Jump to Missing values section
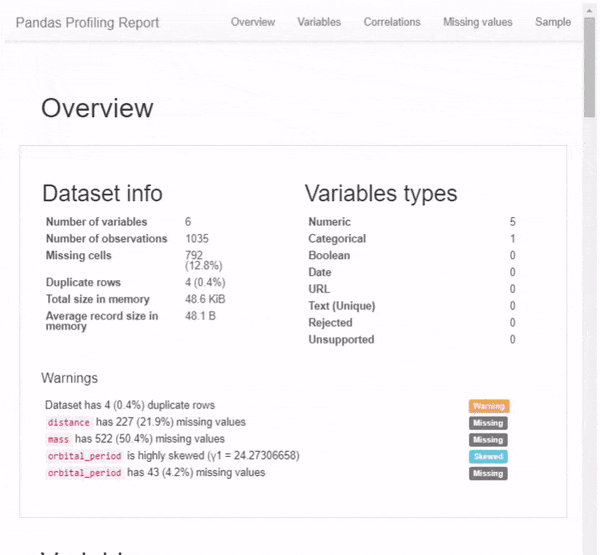The height and width of the screenshot is (555, 600). (478, 22)
